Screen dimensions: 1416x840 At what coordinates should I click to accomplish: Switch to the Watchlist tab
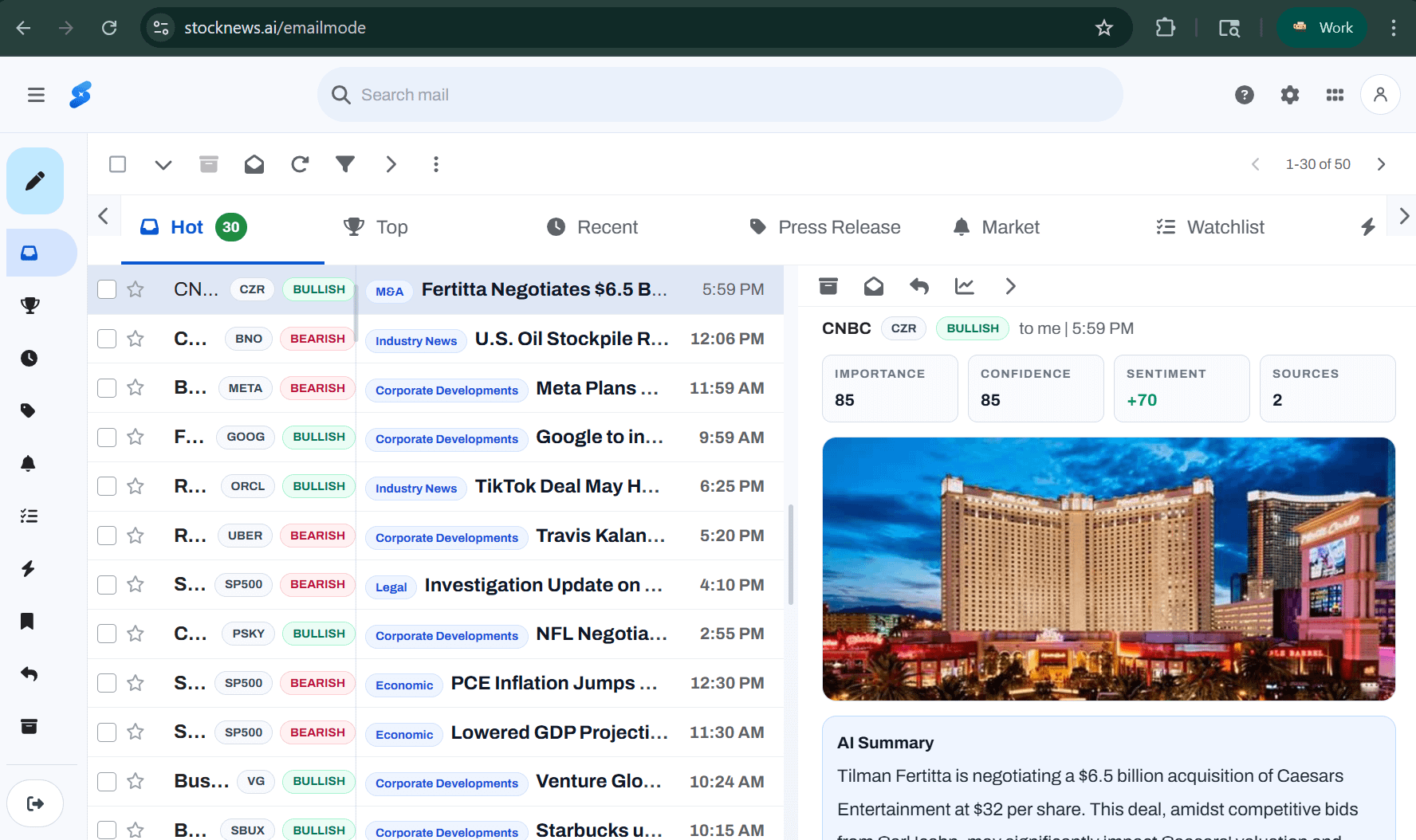(x=1210, y=227)
